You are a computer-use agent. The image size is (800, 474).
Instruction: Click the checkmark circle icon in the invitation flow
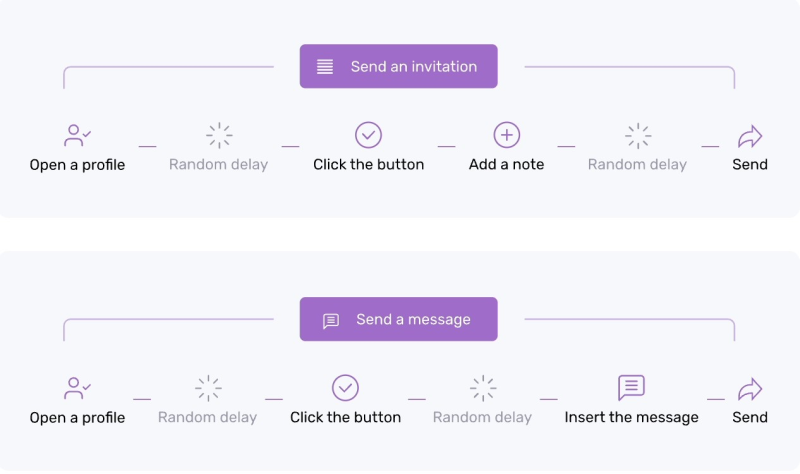point(369,135)
